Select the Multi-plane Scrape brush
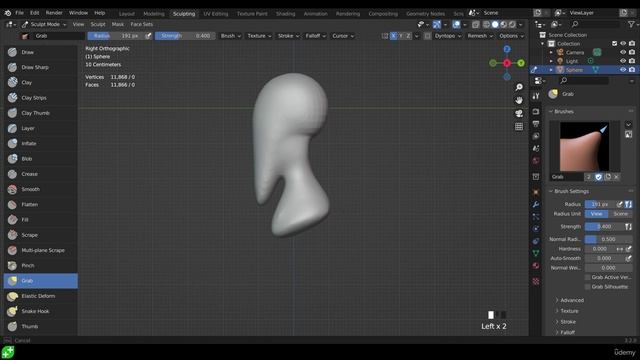This screenshot has height=360, width=640. pos(40,250)
